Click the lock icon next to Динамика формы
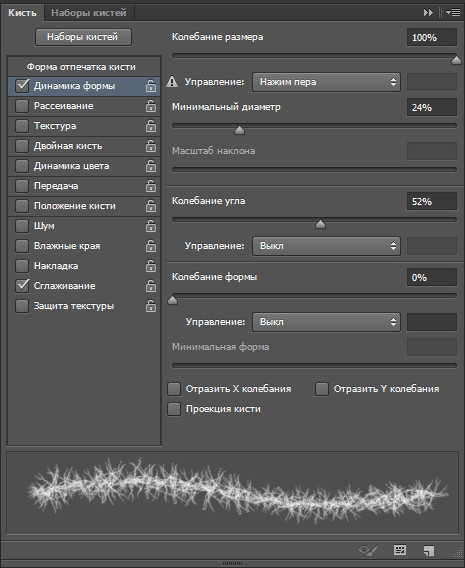The width and height of the screenshot is (465, 568). click(x=151, y=86)
